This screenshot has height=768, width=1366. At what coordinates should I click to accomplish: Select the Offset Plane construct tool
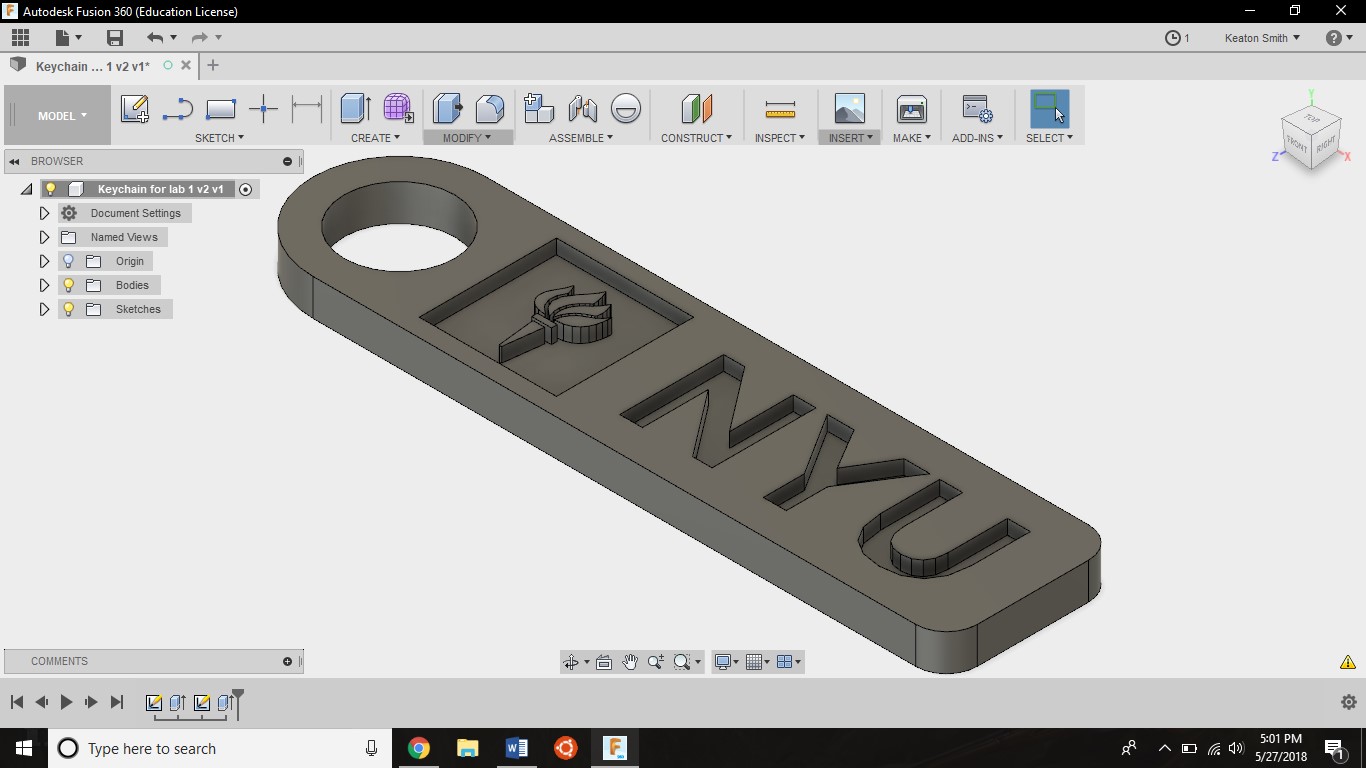point(696,108)
